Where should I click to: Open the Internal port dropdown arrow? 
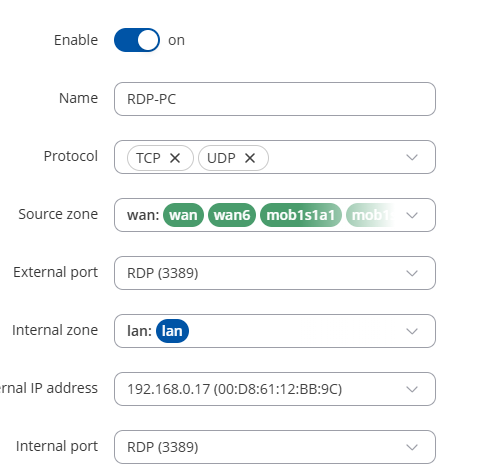tap(412, 447)
